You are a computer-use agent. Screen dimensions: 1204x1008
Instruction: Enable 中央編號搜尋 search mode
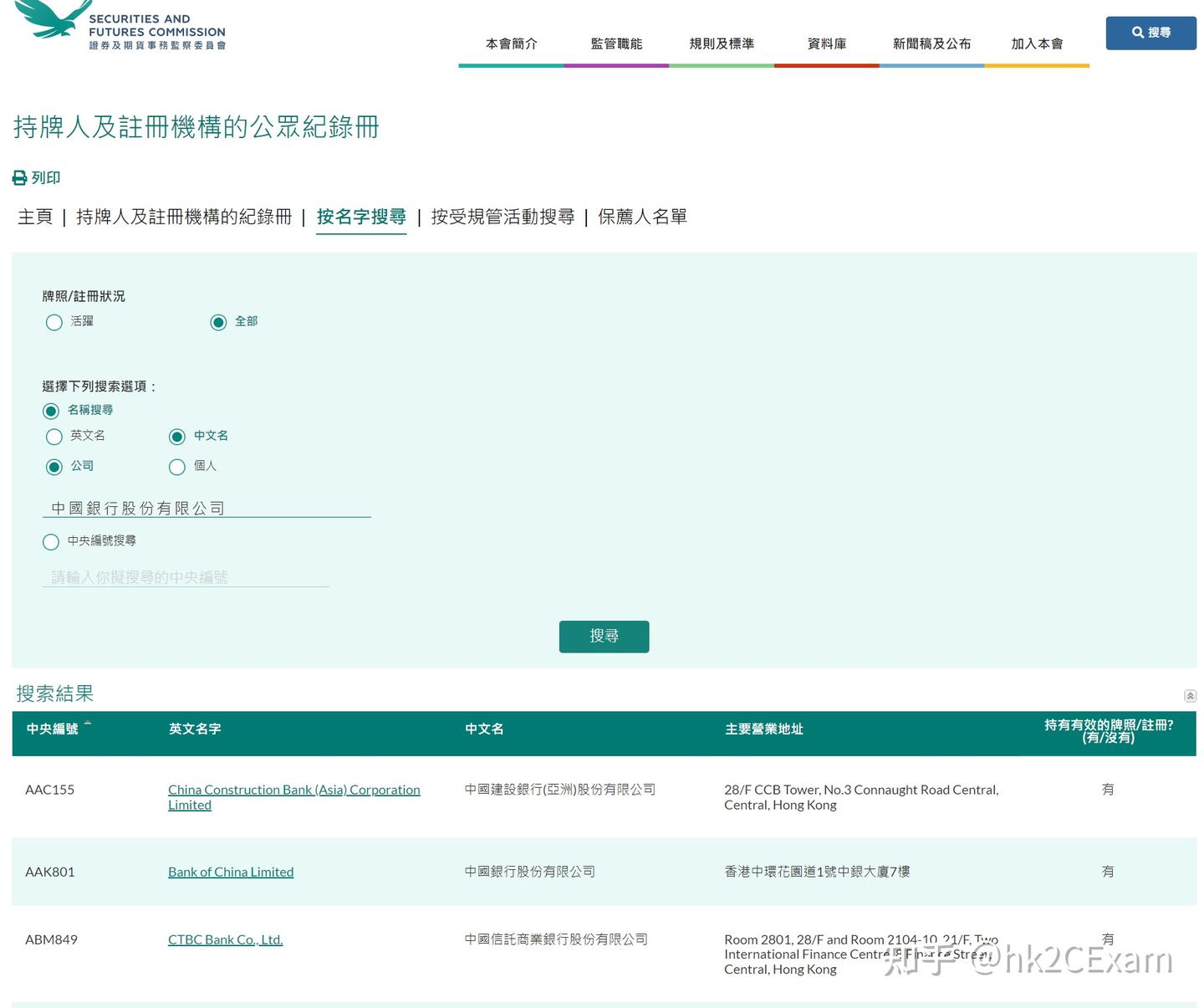50,541
